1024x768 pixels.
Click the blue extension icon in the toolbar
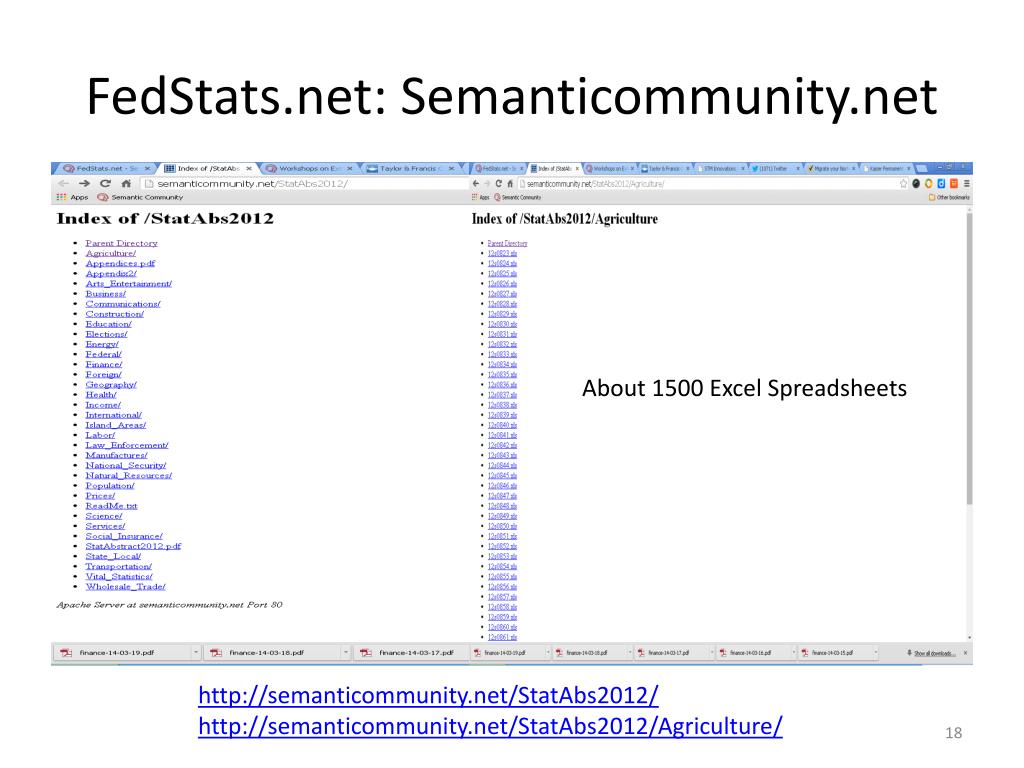(941, 184)
